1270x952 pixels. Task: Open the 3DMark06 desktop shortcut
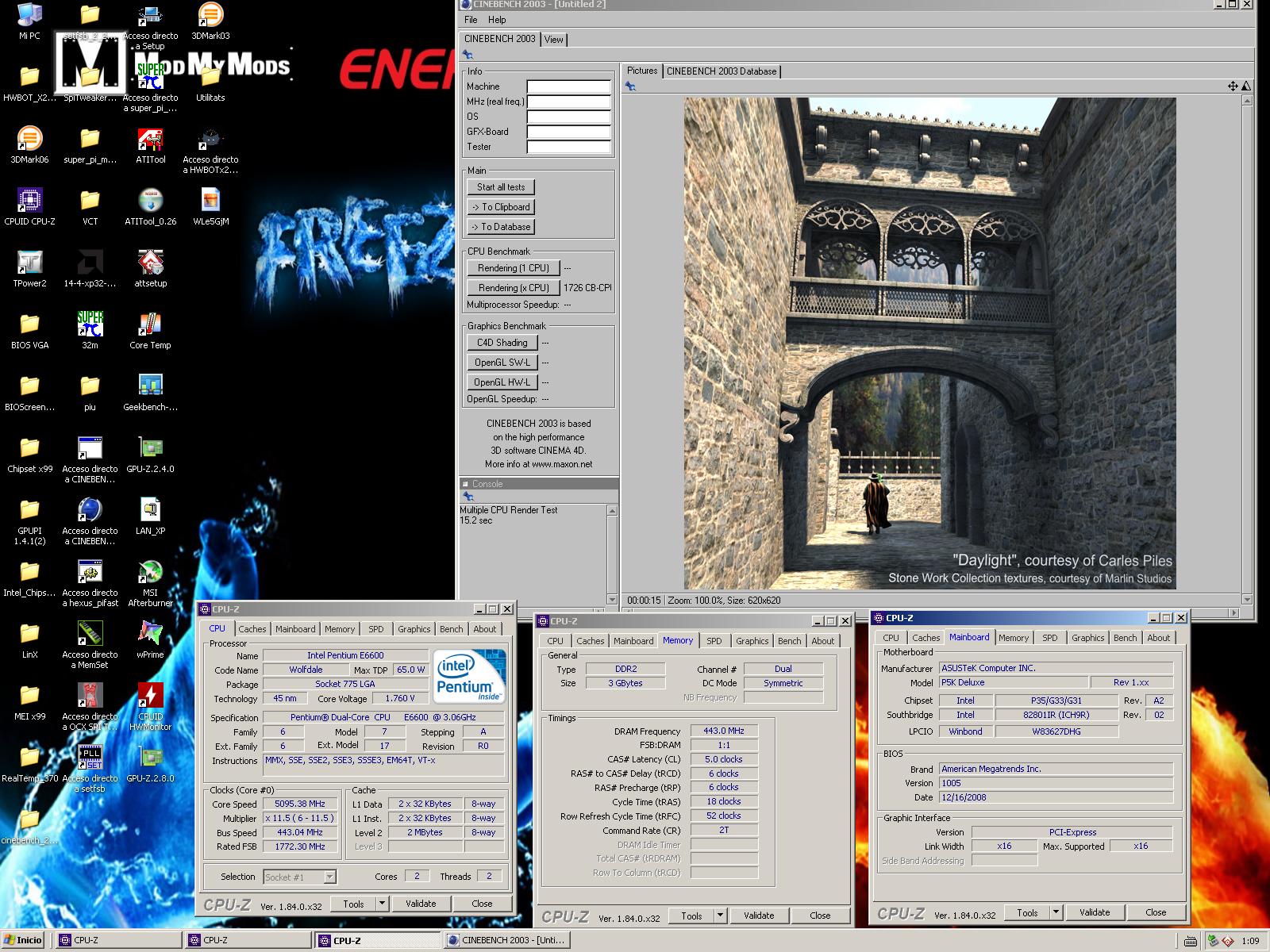coord(29,145)
